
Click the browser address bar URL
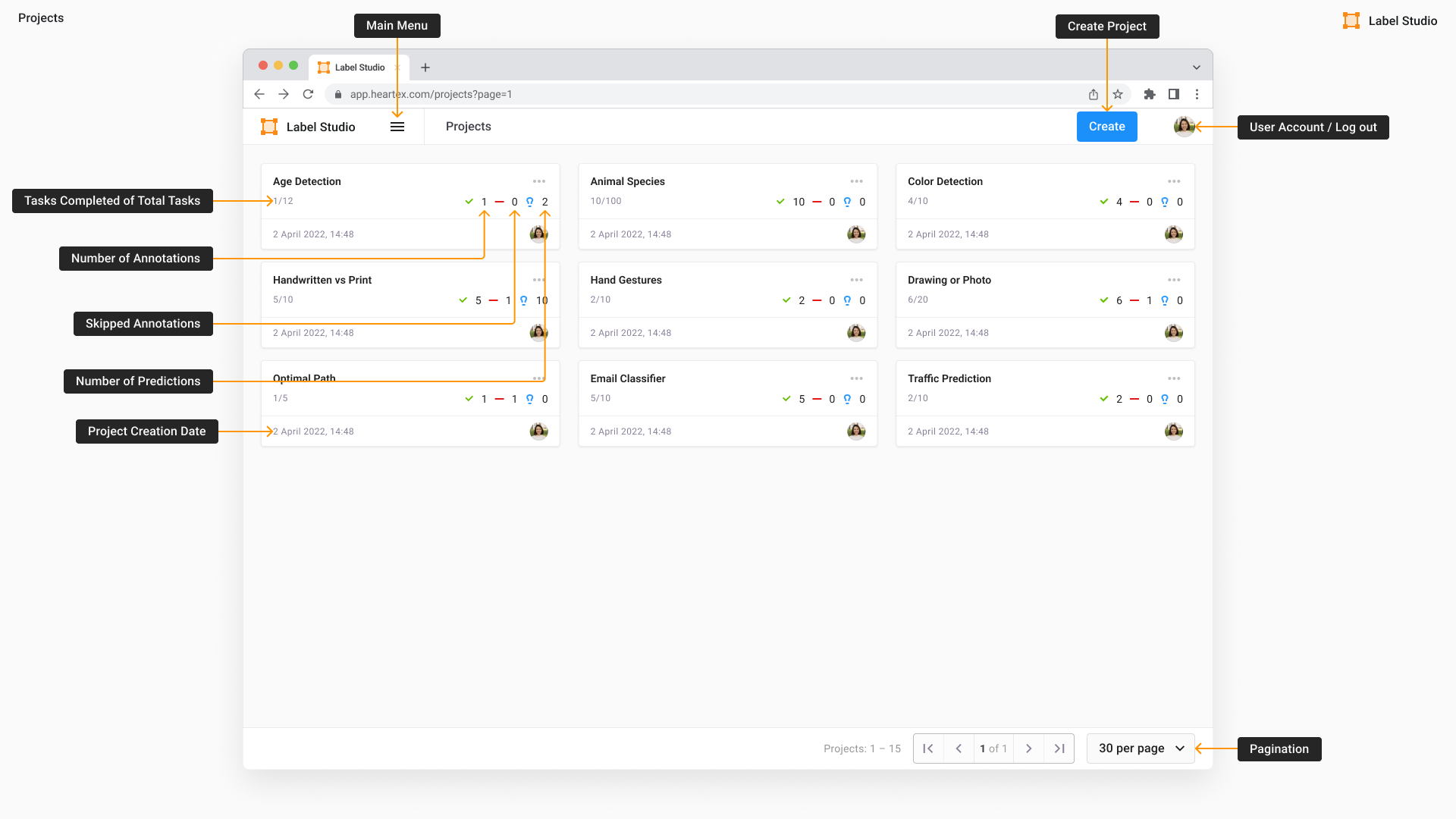(431, 94)
